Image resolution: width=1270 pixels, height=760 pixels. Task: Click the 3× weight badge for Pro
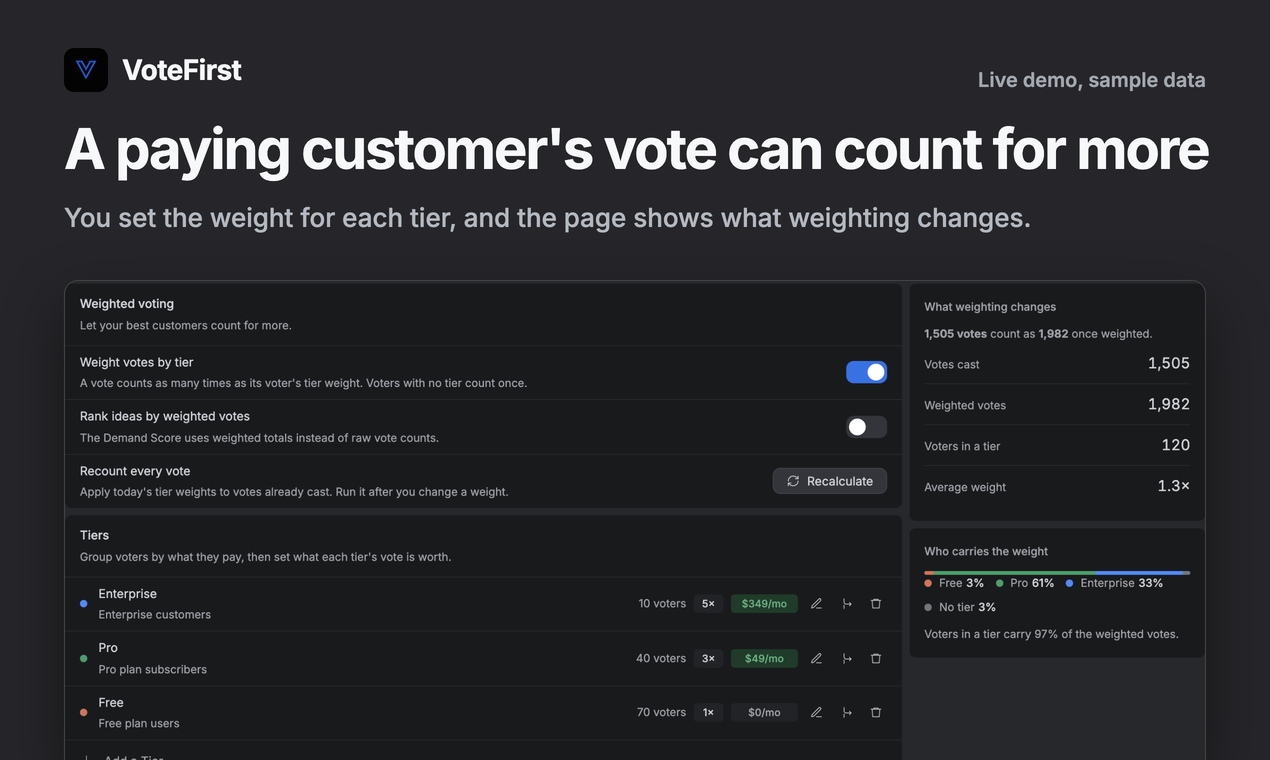click(708, 658)
